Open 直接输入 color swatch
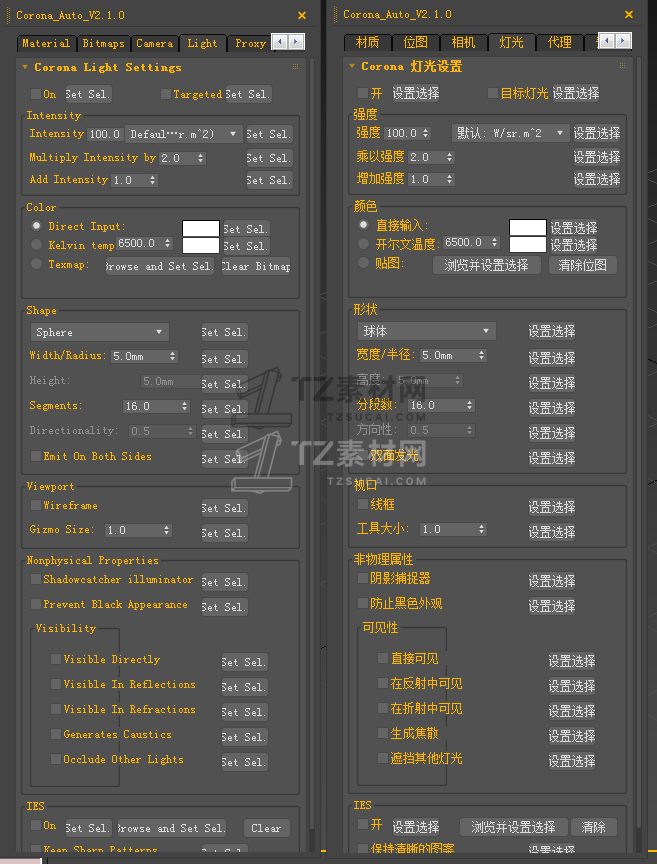The height and width of the screenshot is (864, 657). tap(527, 227)
